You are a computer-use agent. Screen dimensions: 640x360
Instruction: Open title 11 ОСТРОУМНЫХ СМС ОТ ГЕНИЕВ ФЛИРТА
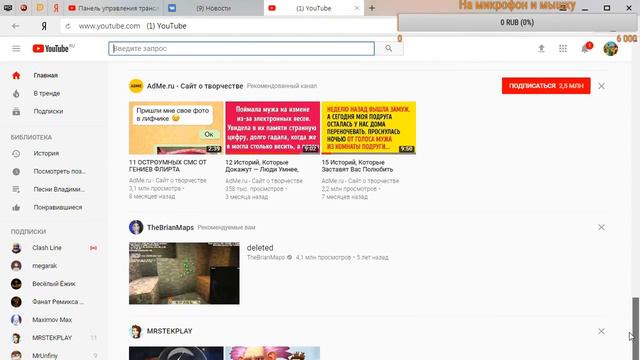[x=168, y=166]
